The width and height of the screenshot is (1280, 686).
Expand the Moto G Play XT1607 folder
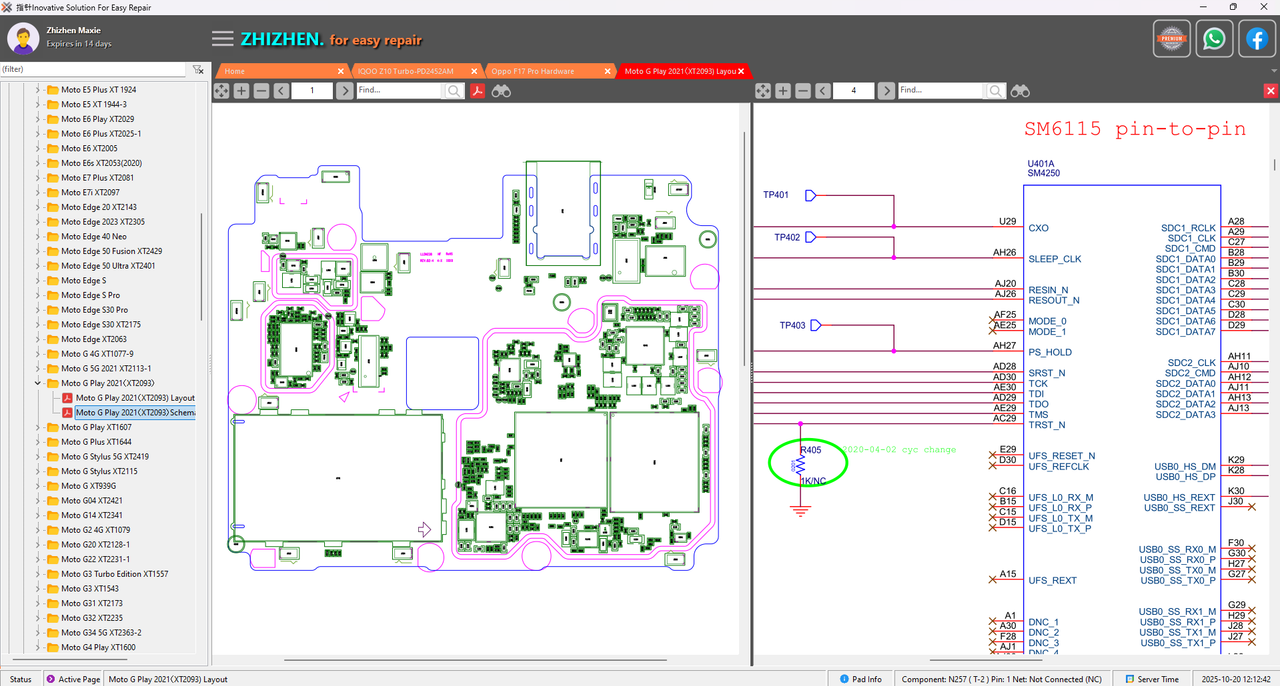[38, 427]
